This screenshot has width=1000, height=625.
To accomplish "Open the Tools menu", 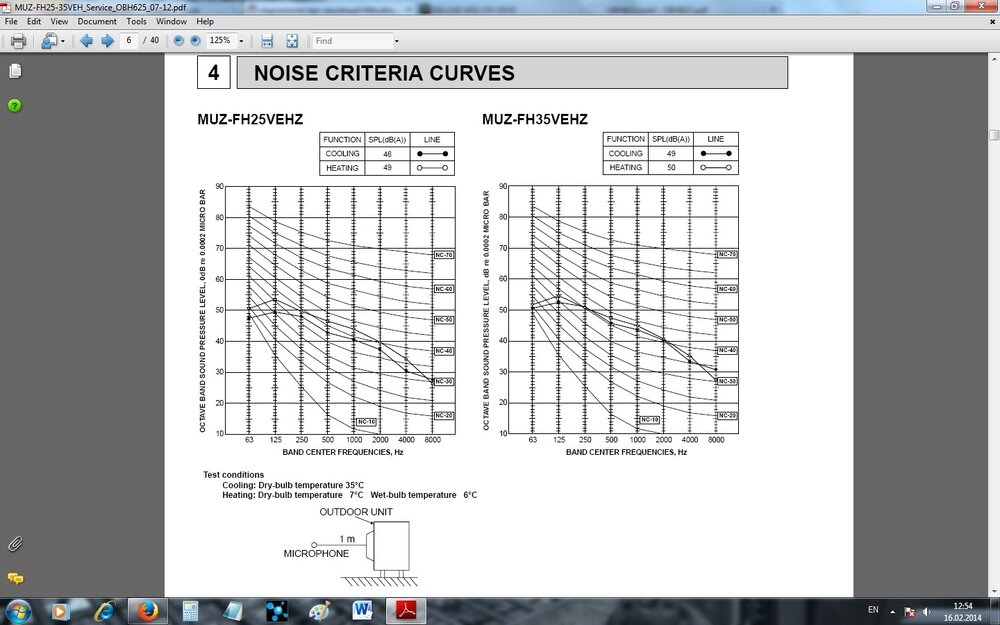I will click(x=136, y=21).
